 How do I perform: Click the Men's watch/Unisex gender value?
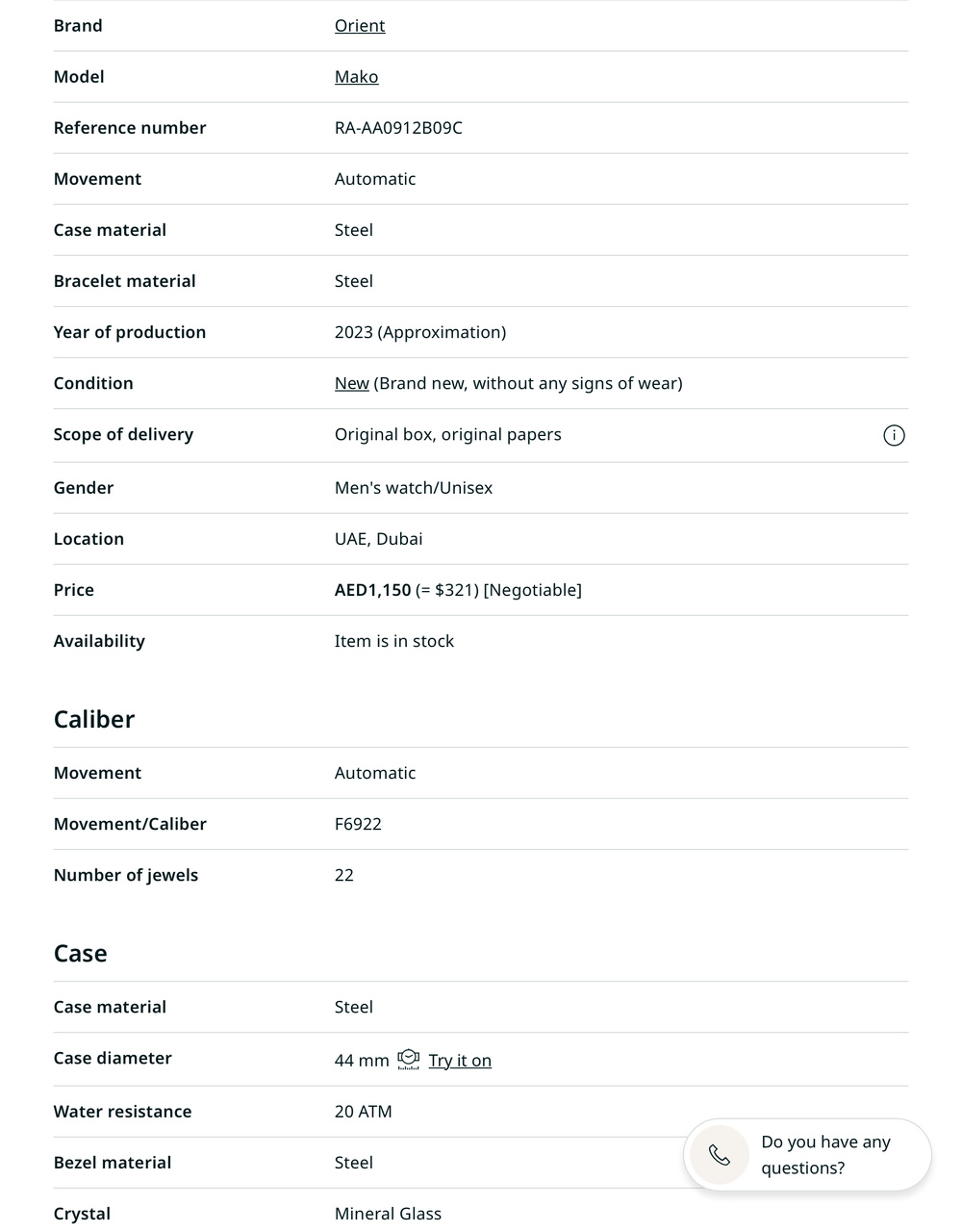413,488
